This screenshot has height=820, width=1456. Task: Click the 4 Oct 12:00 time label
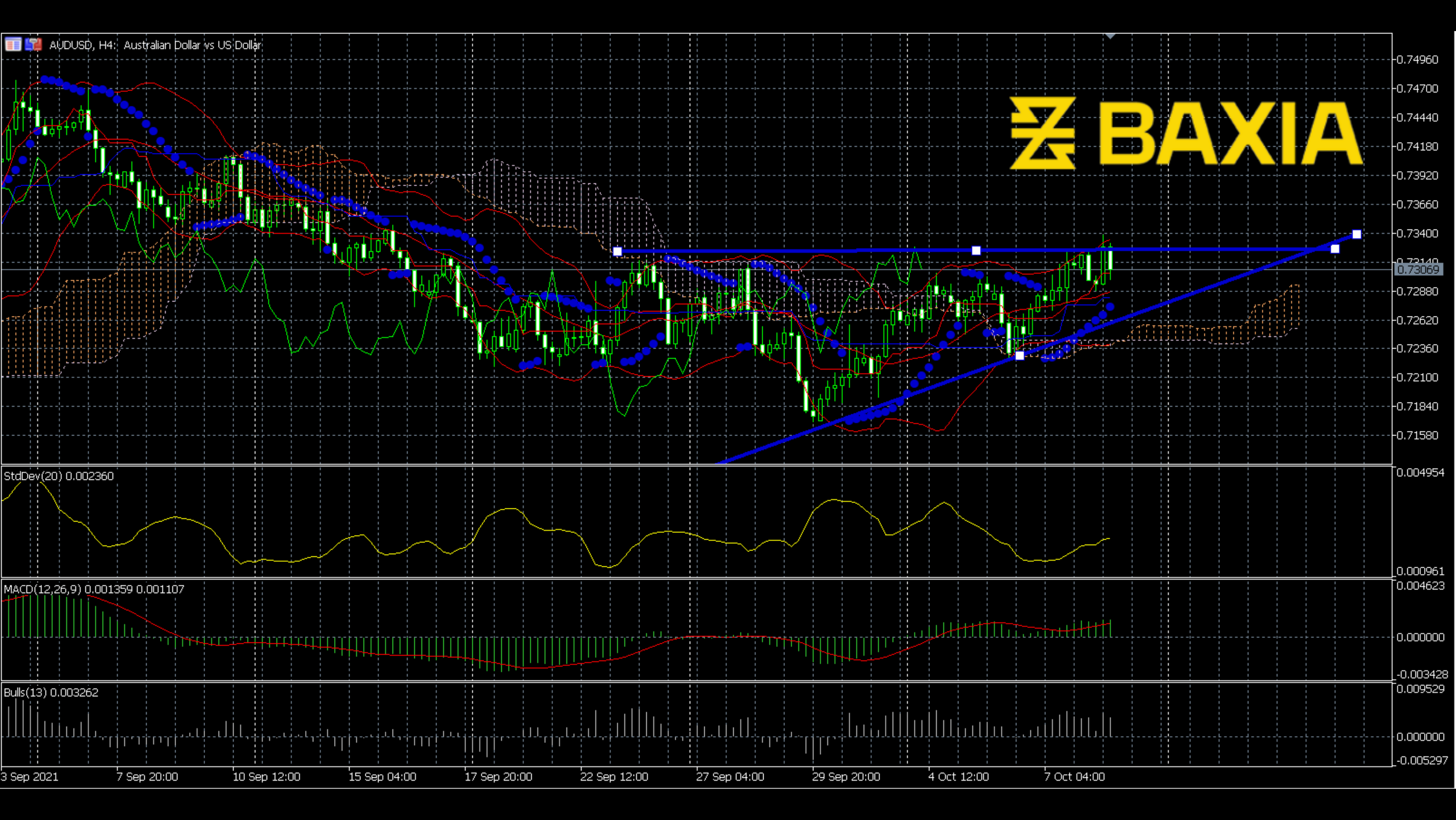click(x=959, y=777)
